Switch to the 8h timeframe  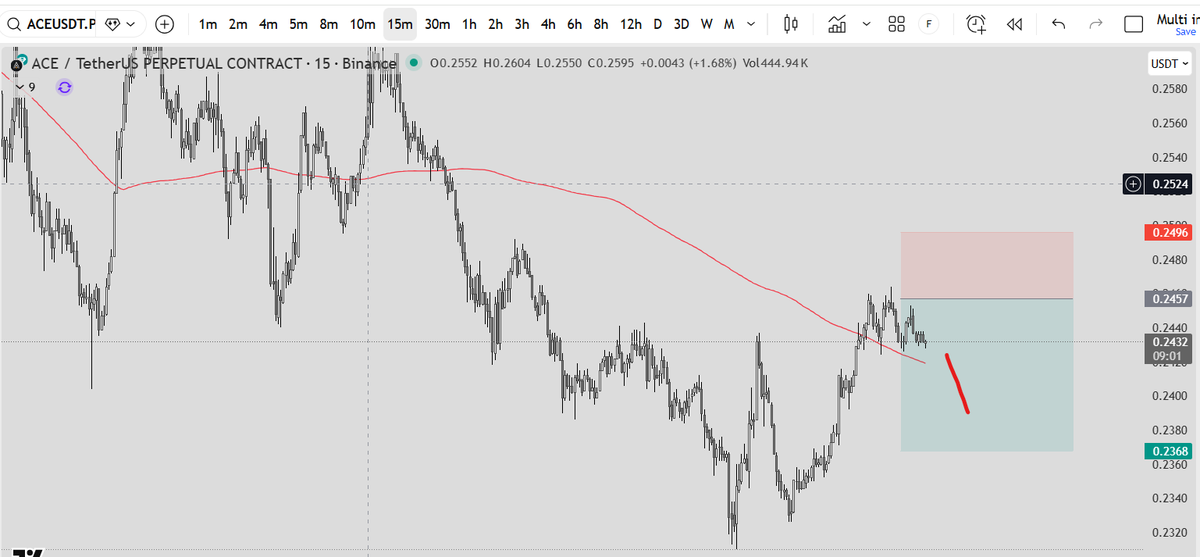click(x=600, y=23)
